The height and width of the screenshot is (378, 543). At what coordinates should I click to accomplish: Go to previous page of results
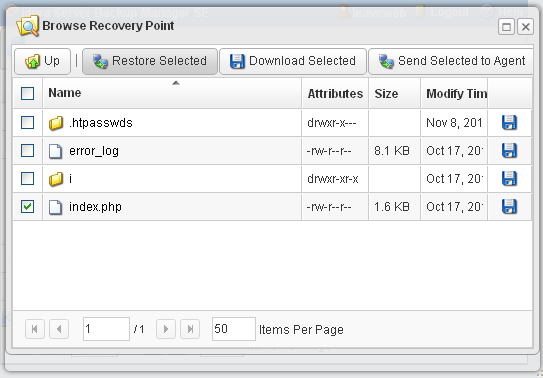pyautogui.click(x=59, y=329)
